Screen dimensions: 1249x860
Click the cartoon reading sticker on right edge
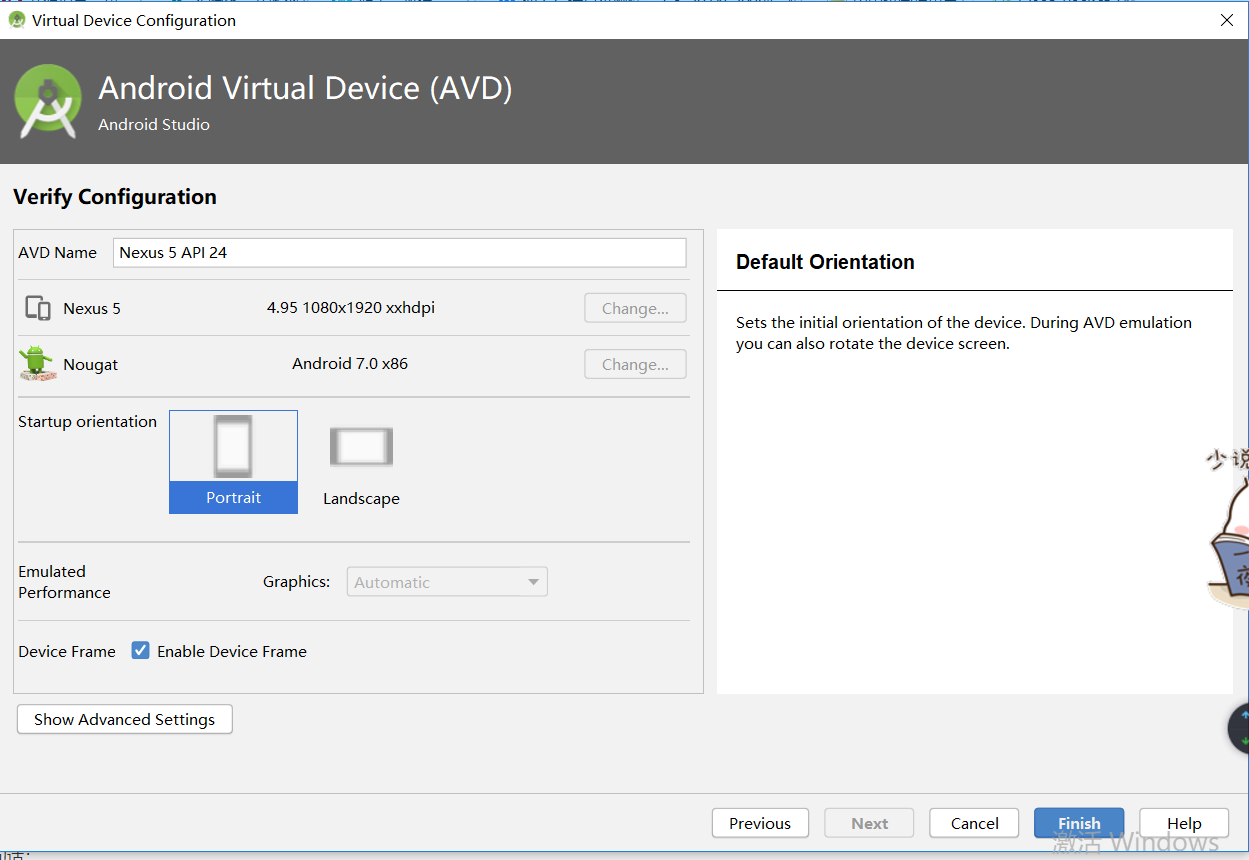pos(1230,530)
